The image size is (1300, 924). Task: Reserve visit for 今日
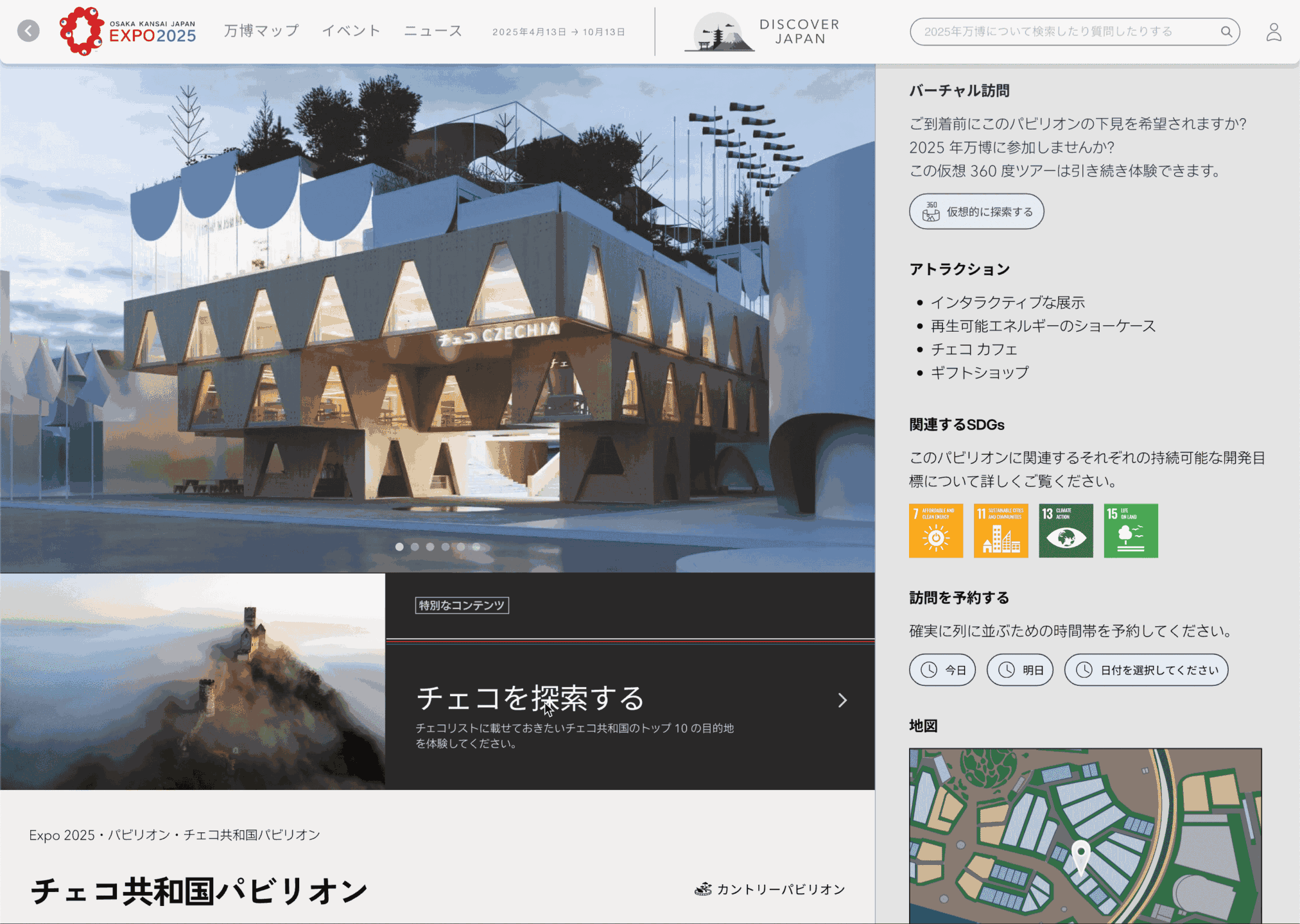(x=942, y=670)
